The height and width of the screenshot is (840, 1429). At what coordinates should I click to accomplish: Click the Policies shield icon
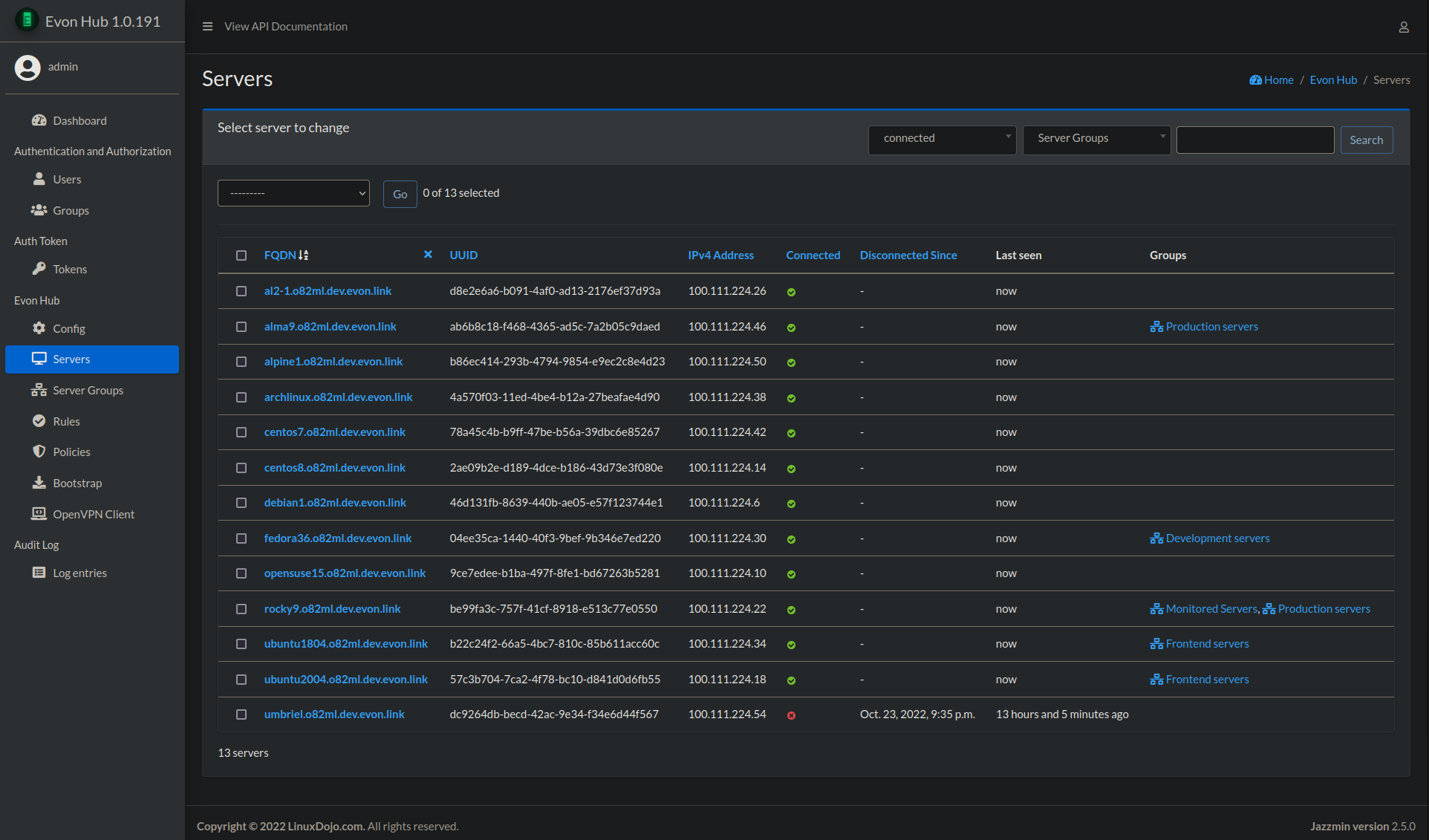(39, 452)
